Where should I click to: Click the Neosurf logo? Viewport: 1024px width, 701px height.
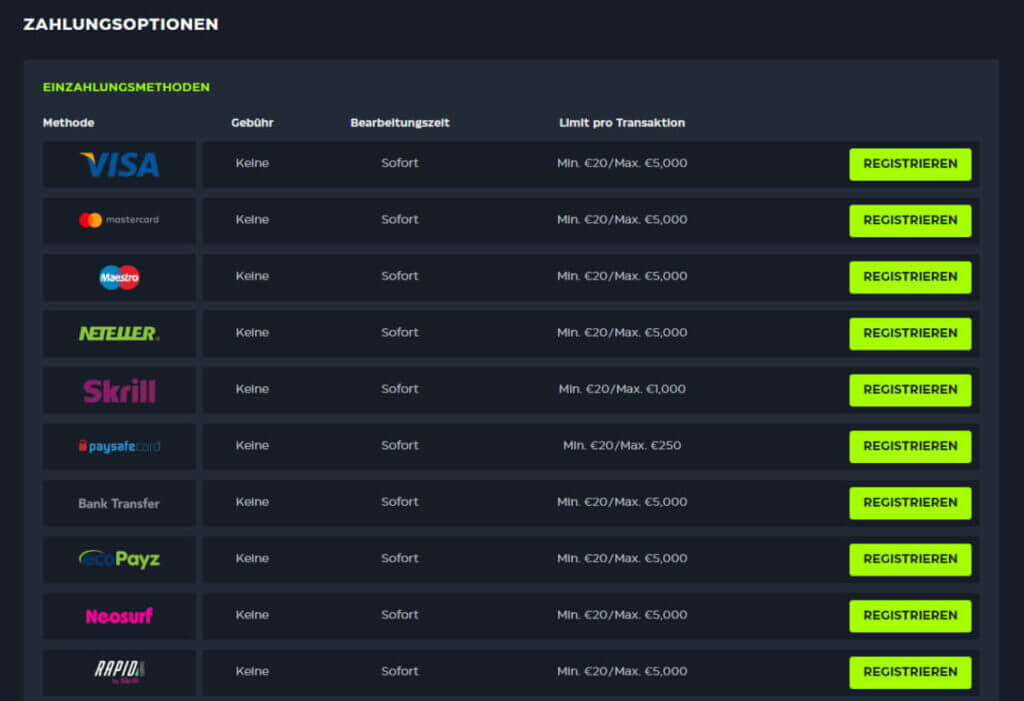(x=119, y=615)
